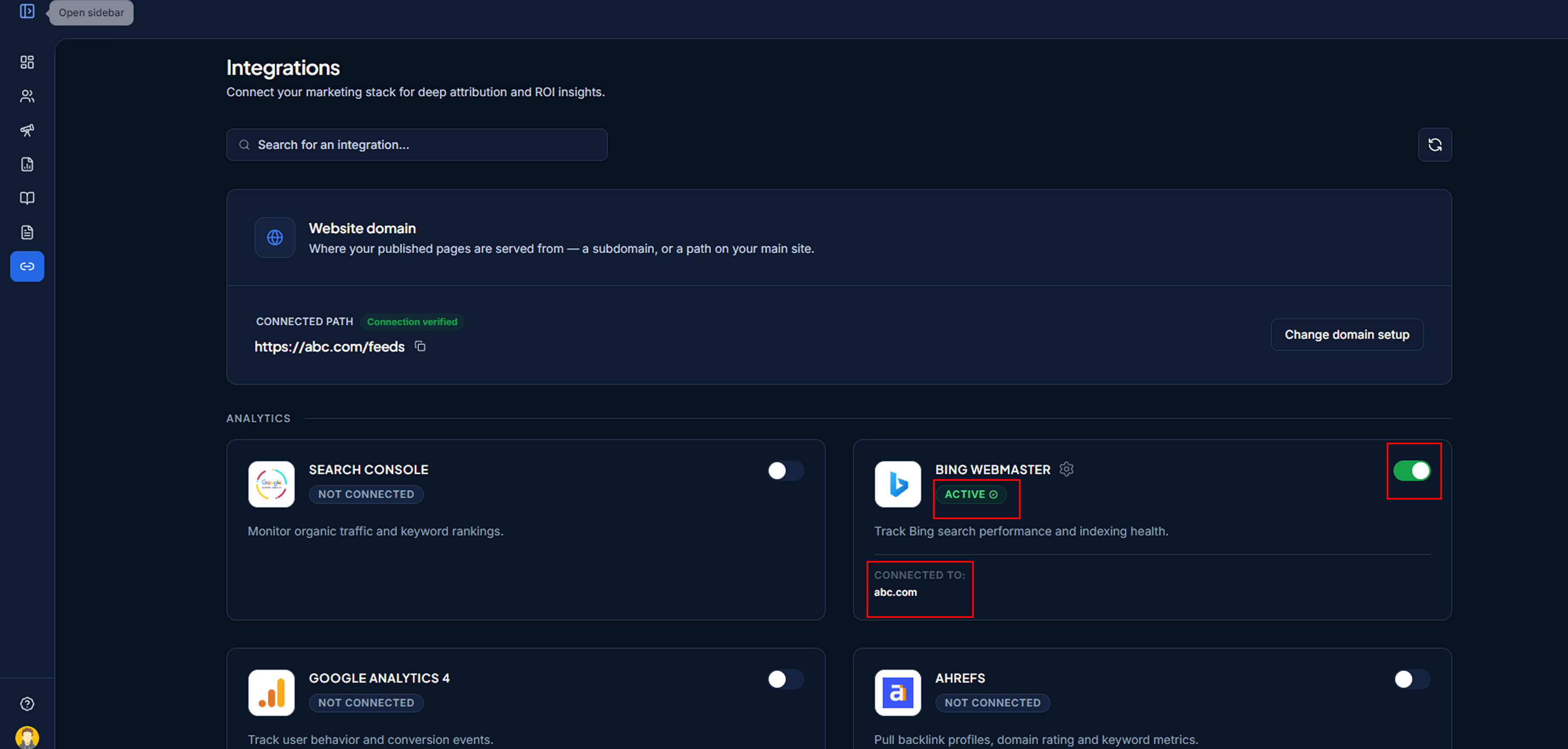Open the telescope icon in sidebar
Screen dimensions: 1568x749
click(27, 130)
